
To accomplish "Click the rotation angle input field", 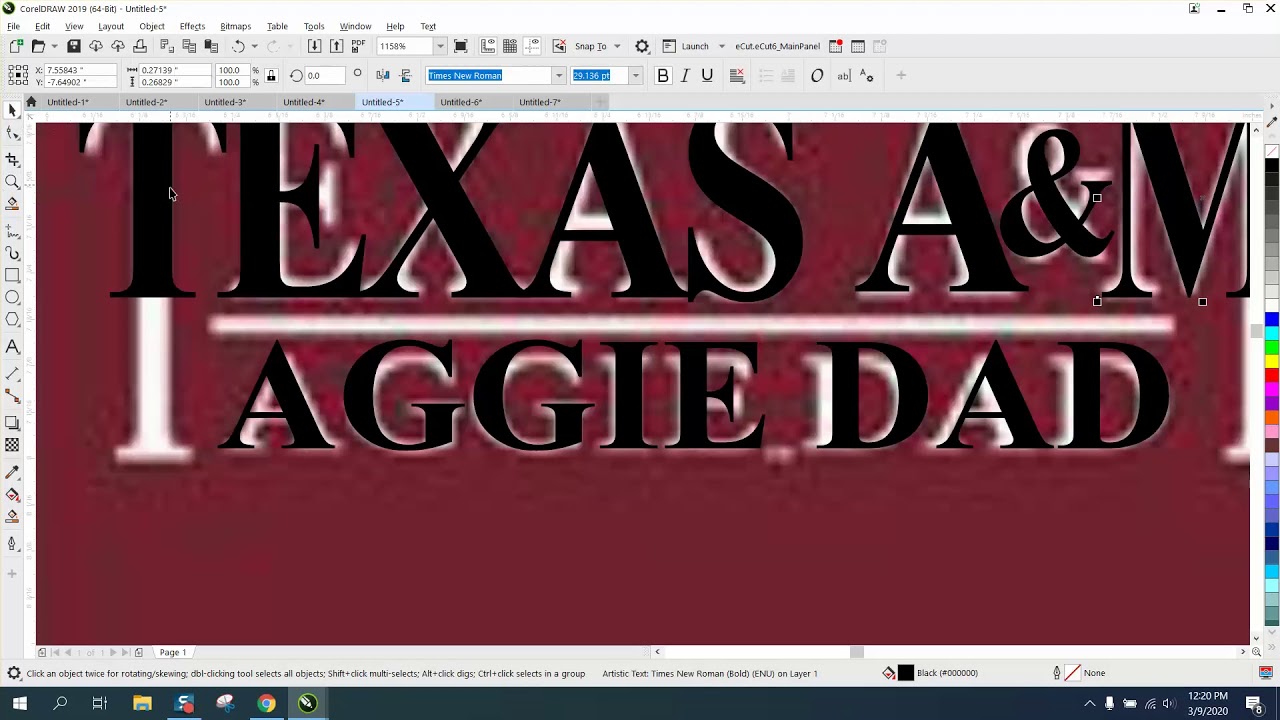I will (326, 75).
